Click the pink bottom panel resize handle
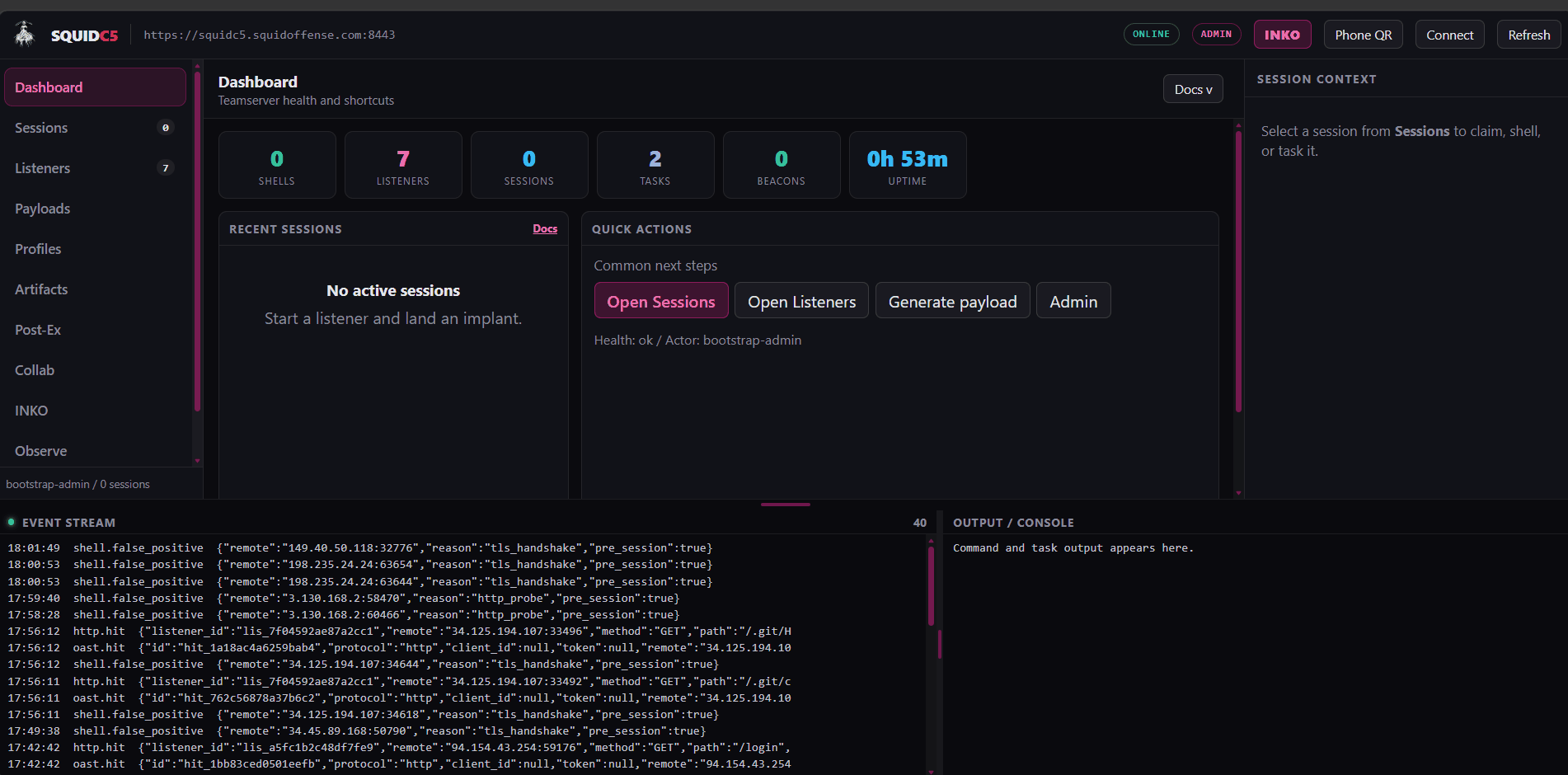This screenshot has width=1568, height=775. [x=786, y=504]
